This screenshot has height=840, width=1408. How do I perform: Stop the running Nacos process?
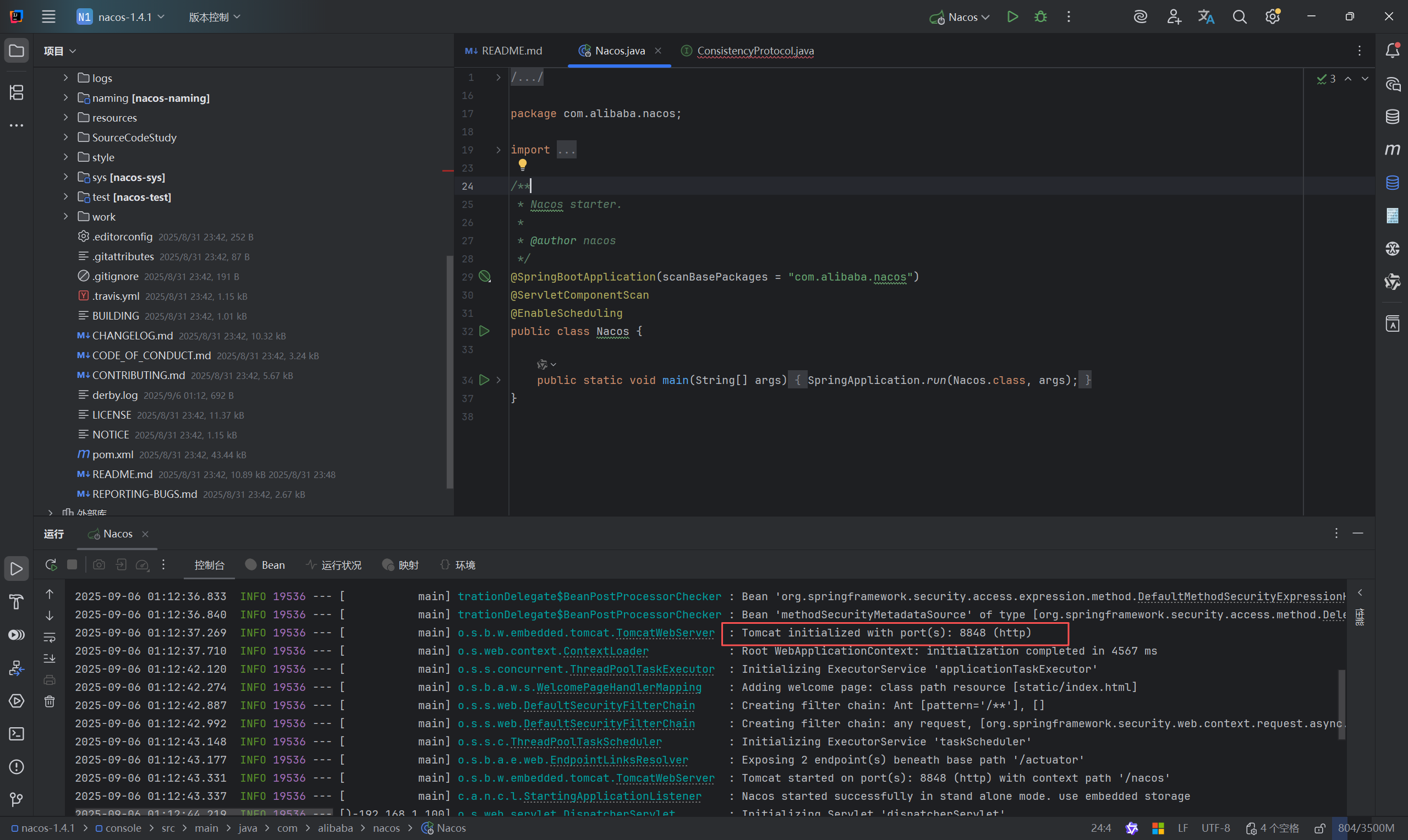coord(72,564)
